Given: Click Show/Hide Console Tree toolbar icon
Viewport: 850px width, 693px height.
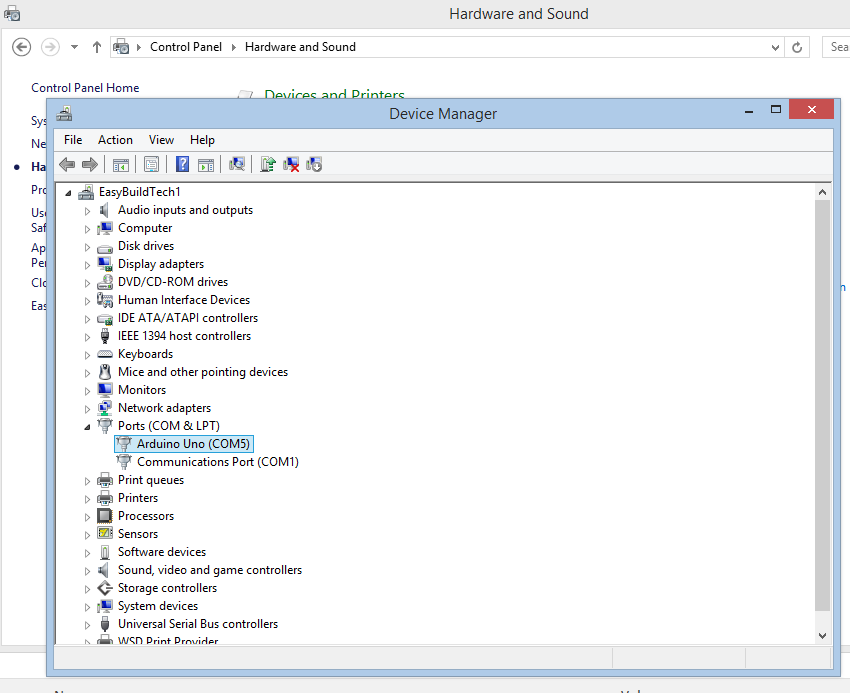Looking at the screenshot, I should [x=120, y=164].
